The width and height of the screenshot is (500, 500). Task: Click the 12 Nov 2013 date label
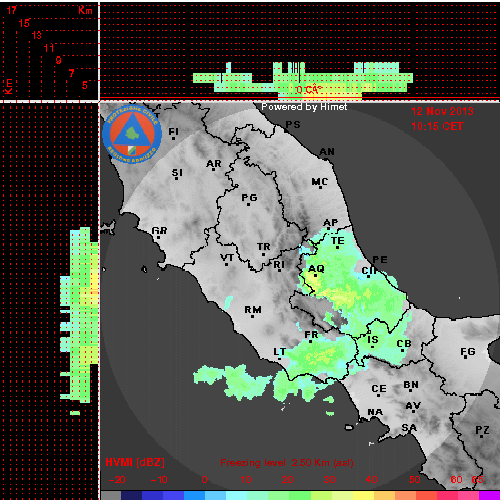[x=442, y=111]
